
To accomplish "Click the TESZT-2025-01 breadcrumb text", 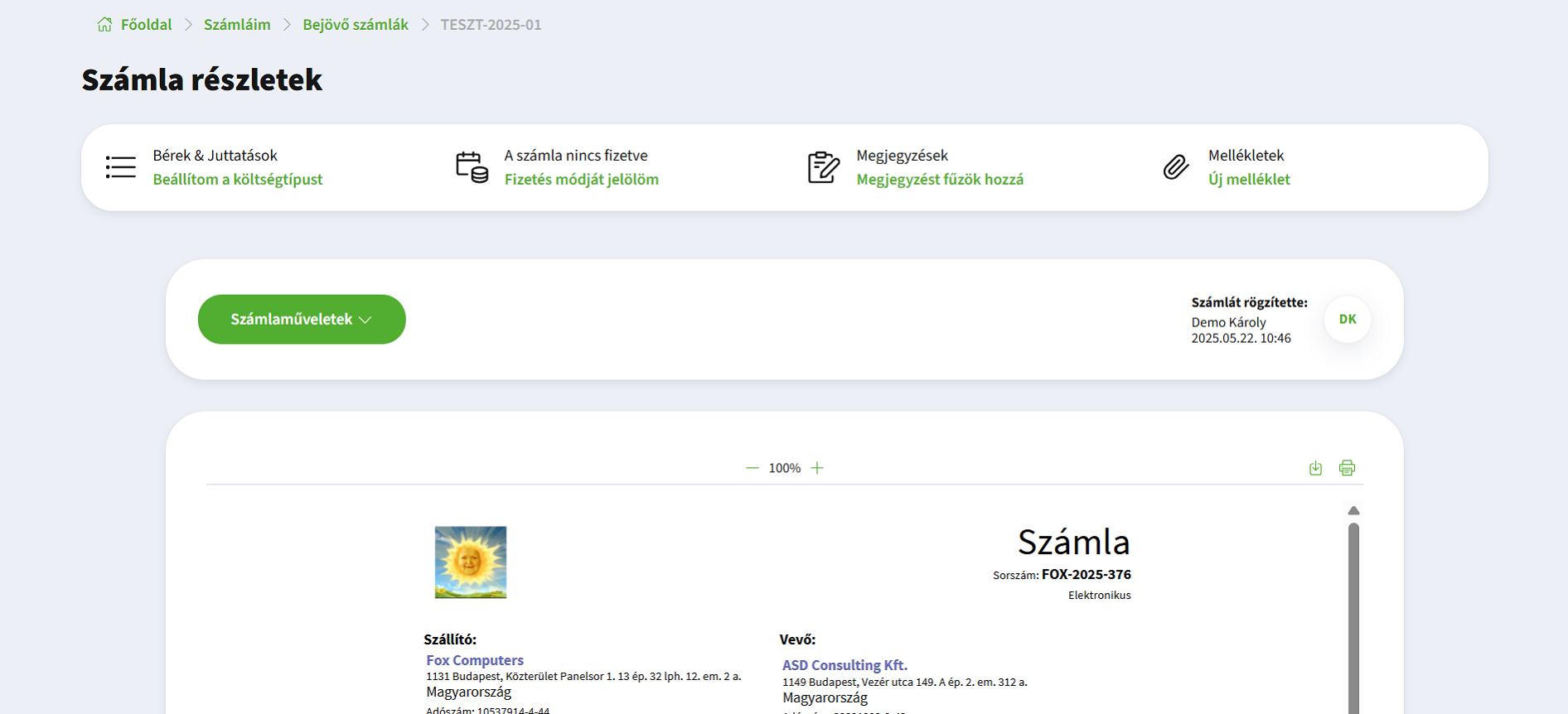I will point(491,25).
